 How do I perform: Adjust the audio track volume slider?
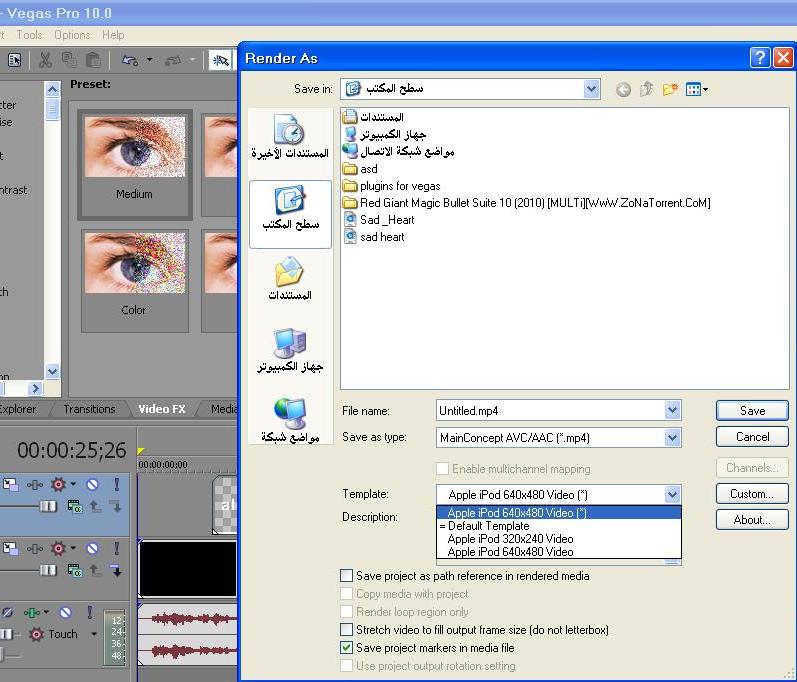click(7, 634)
